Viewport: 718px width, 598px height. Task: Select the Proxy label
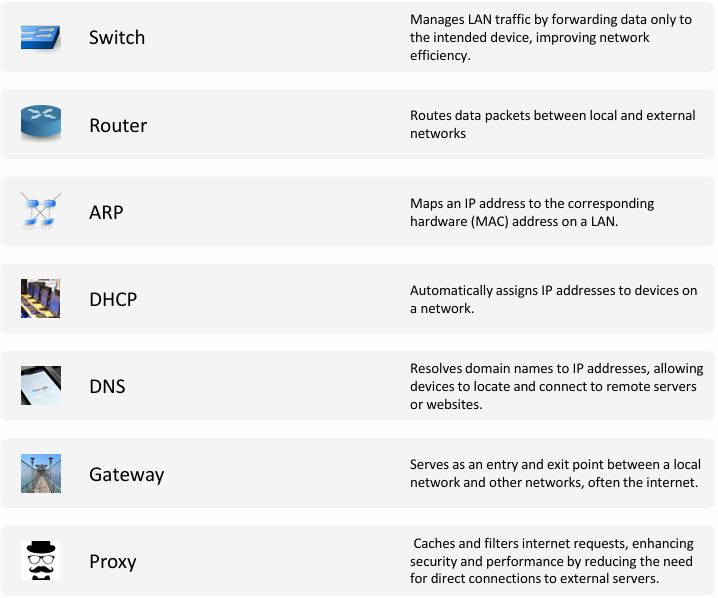point(113,562)
